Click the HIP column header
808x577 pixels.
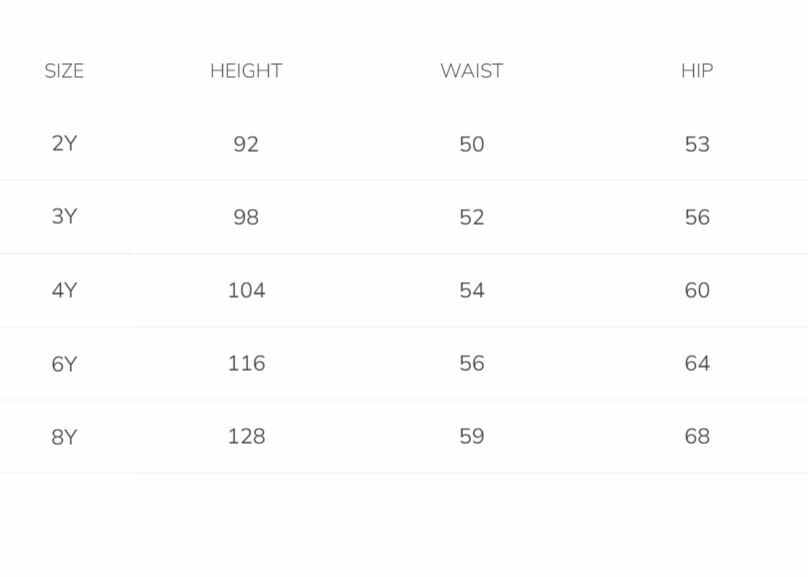tap(697, 71)
